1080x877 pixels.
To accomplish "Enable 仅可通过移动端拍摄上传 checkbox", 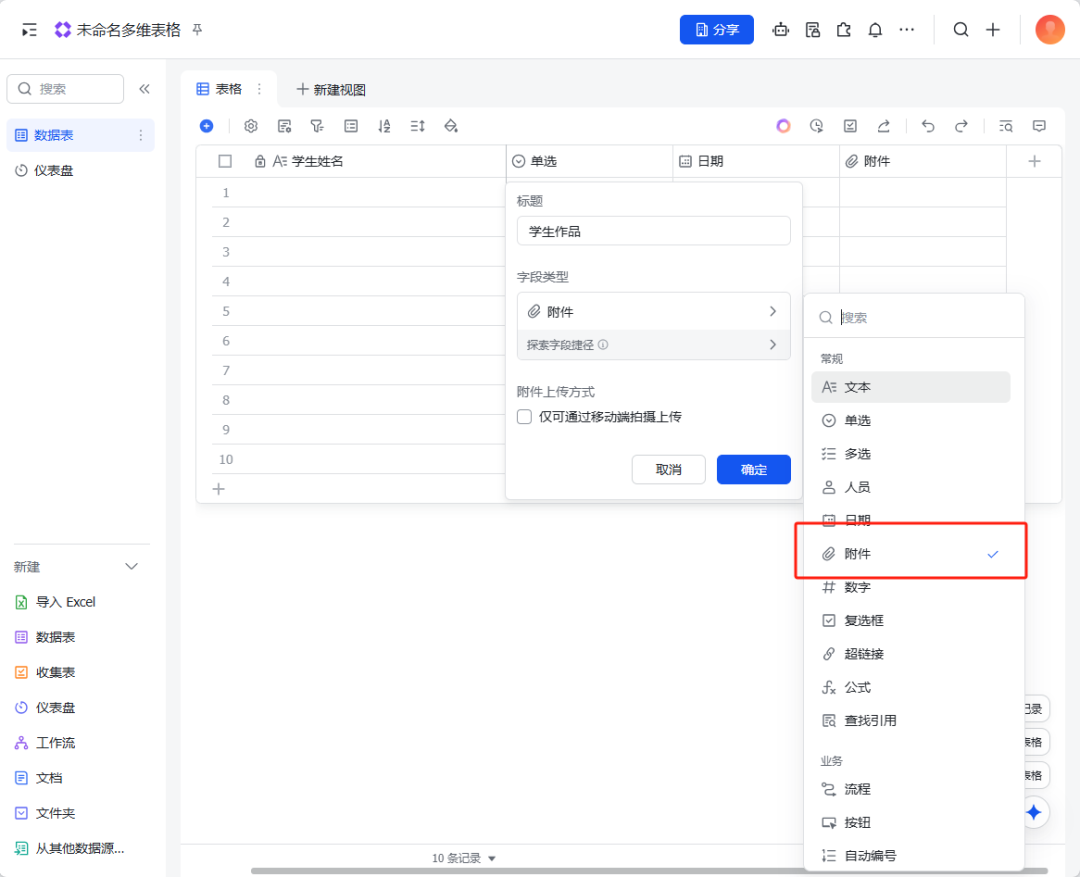I will tap(524, 417).
